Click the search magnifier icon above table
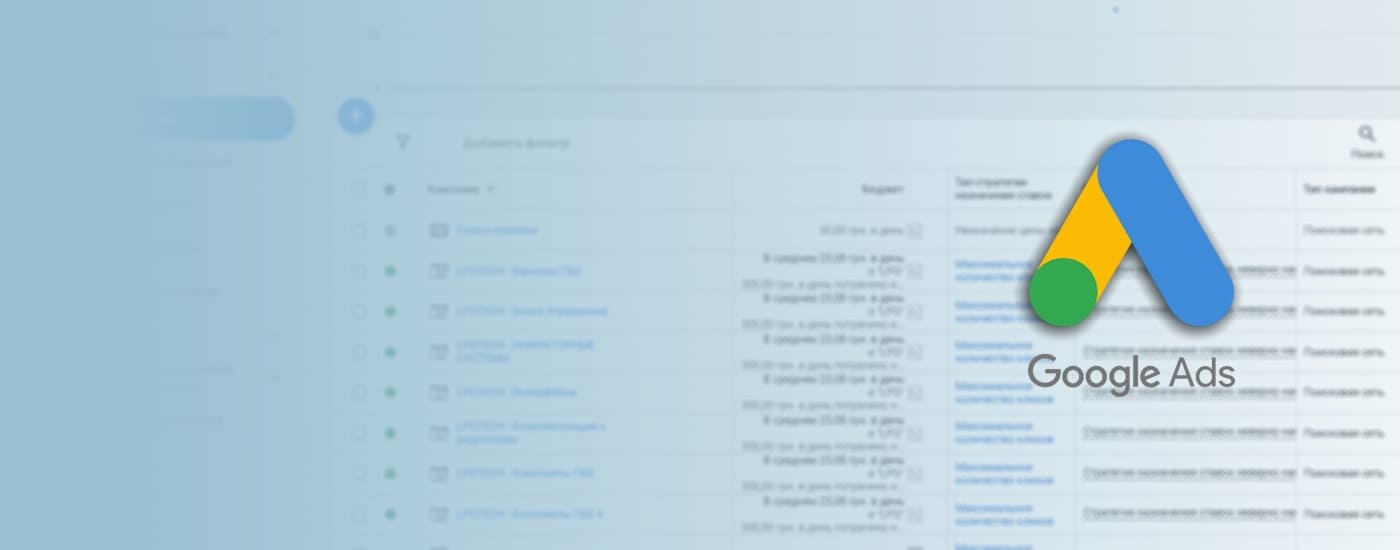The image size is (1400, 550). 1366,134
